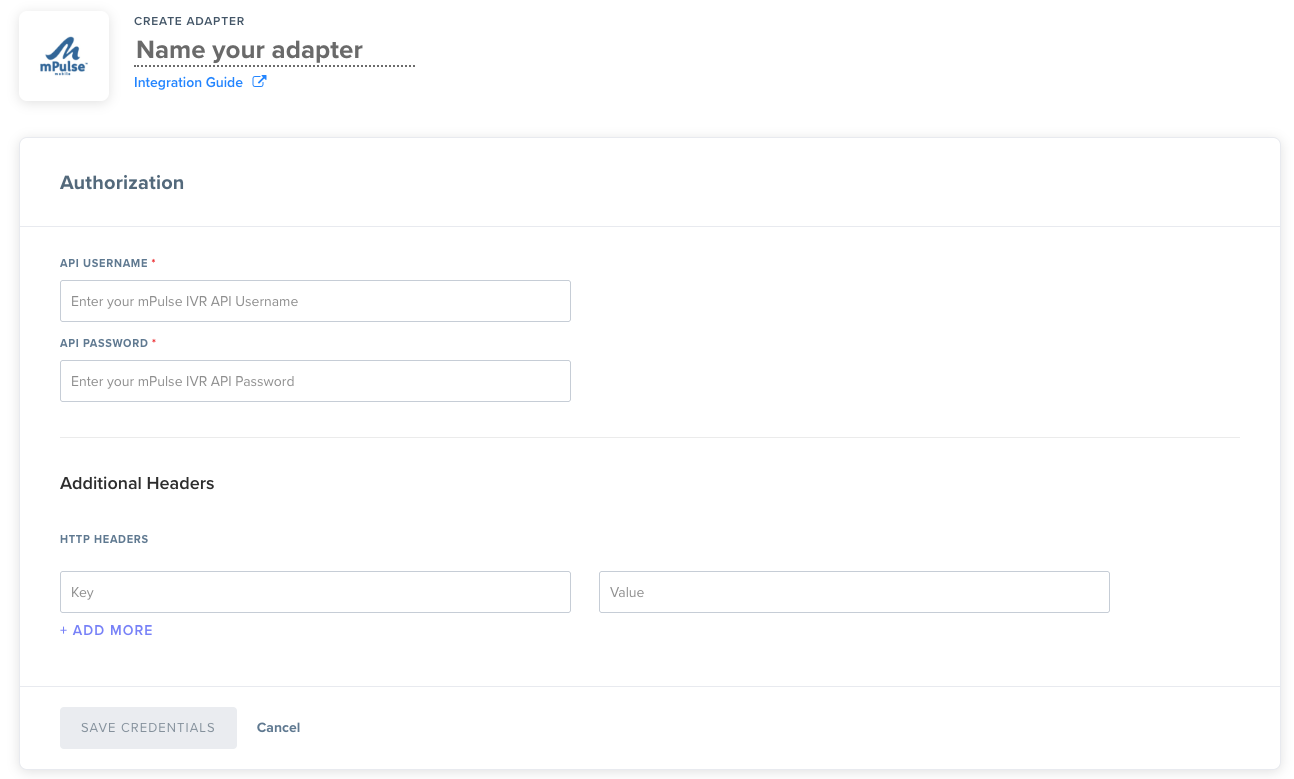1294x779 pixels.
Task: Click the API Username input field
Action: pyautogui.click(x=315, y=301)
